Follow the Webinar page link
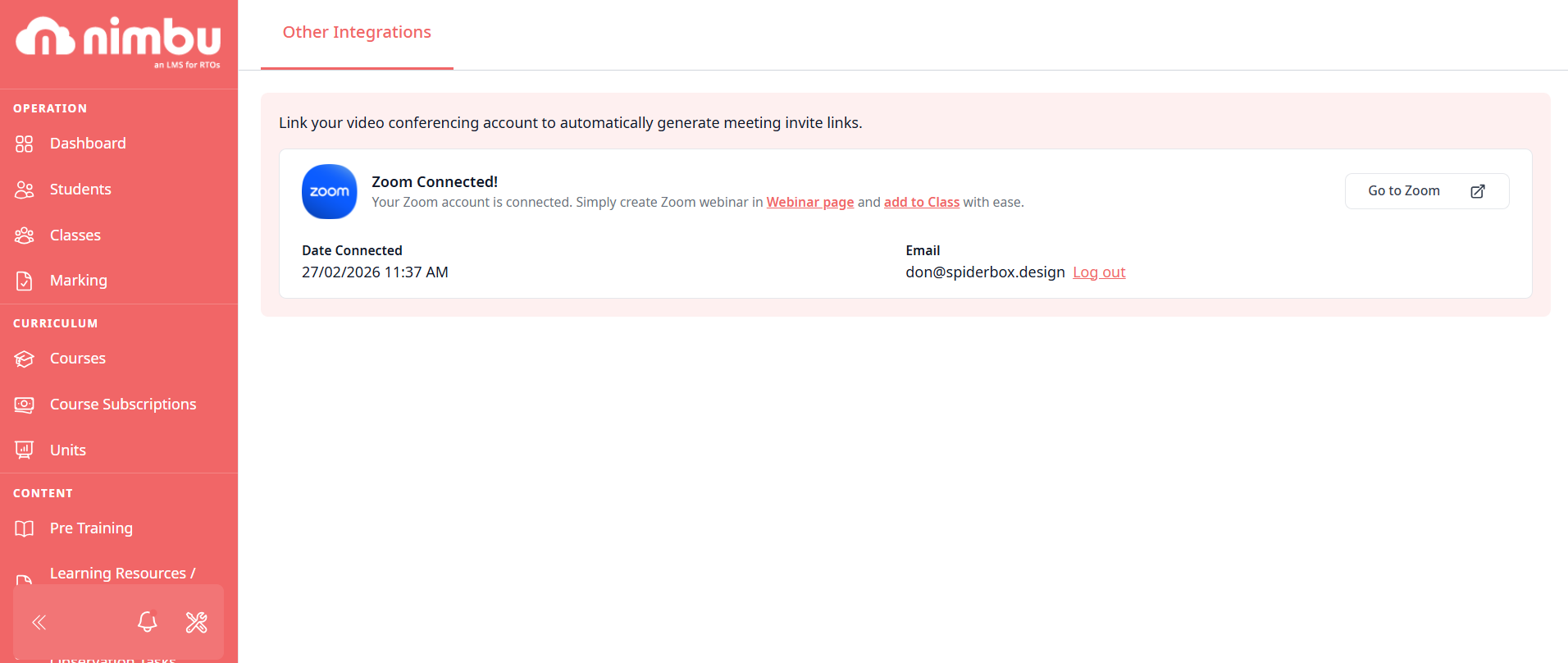This screenshot has width=1568, height=663. (x=810, y=202)
